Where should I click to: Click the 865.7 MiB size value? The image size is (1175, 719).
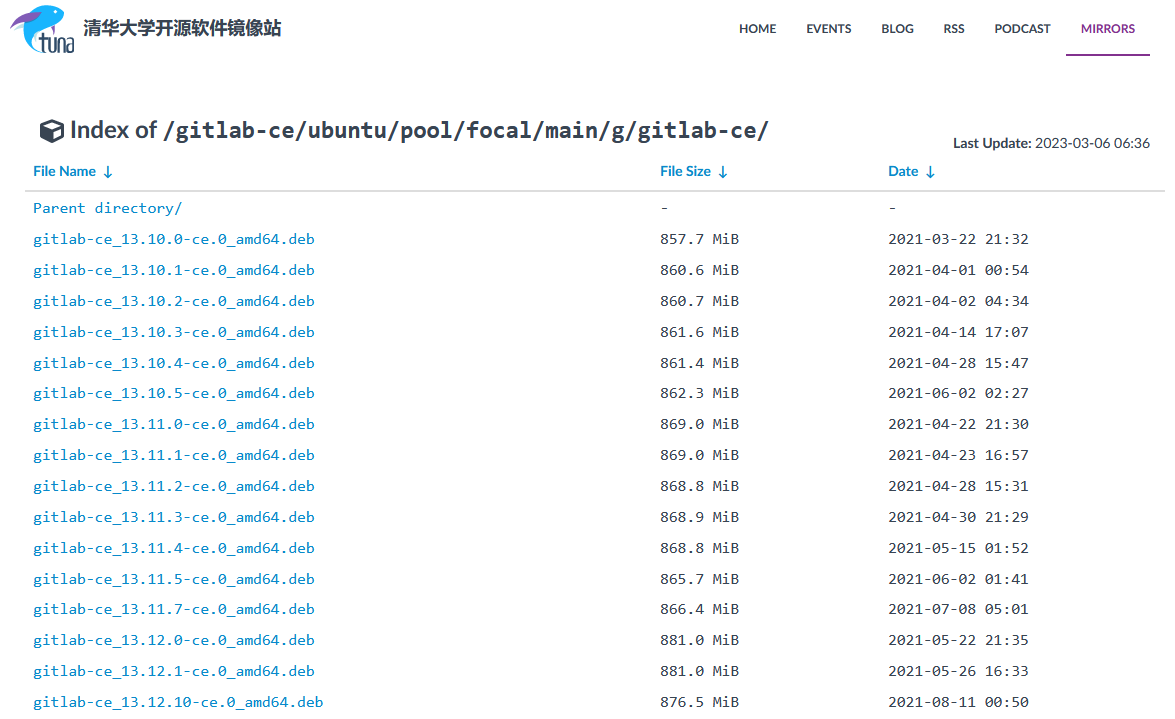699,579
